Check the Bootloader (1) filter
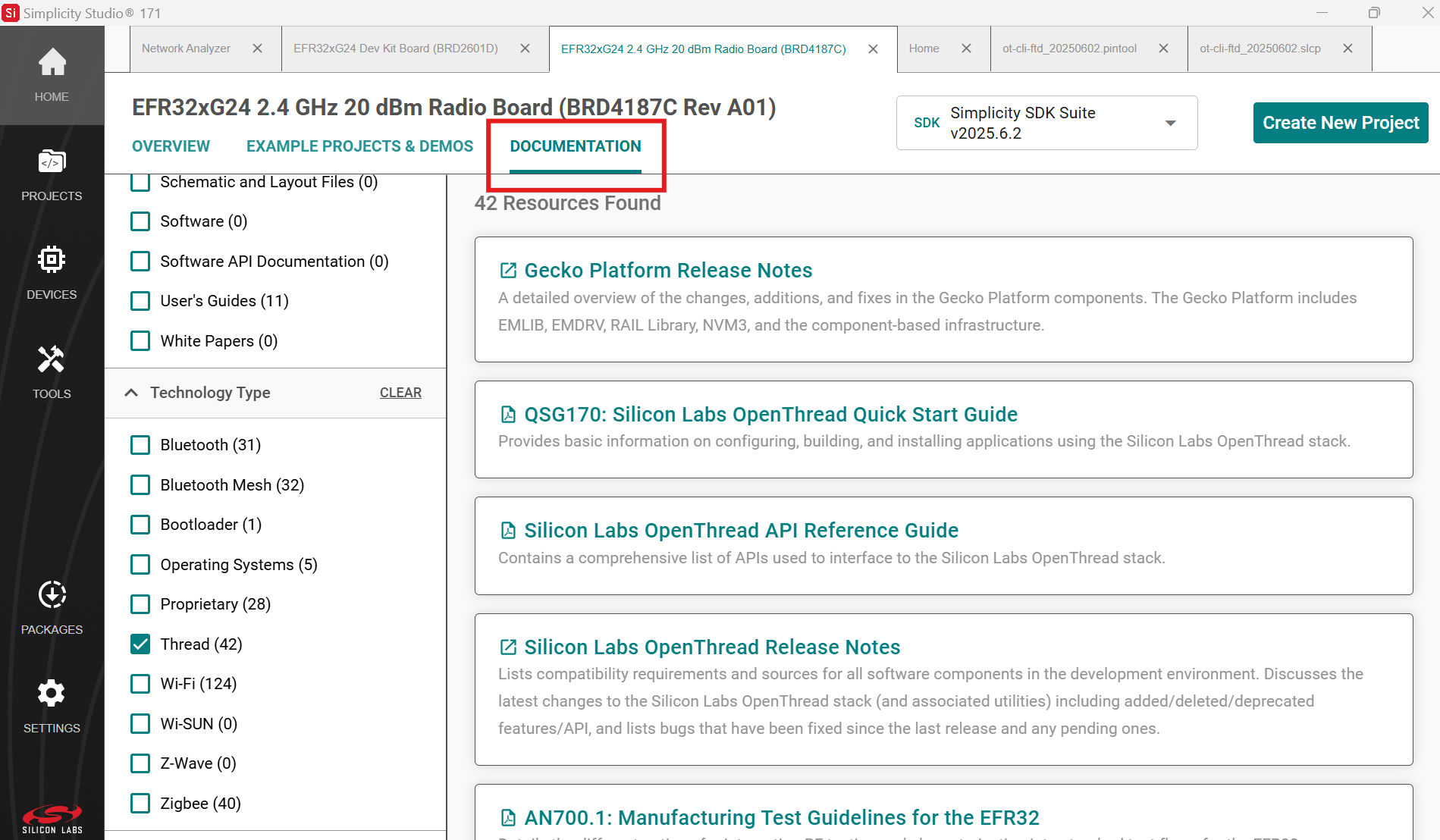The image size is (1440, 840). coord(140,525)
